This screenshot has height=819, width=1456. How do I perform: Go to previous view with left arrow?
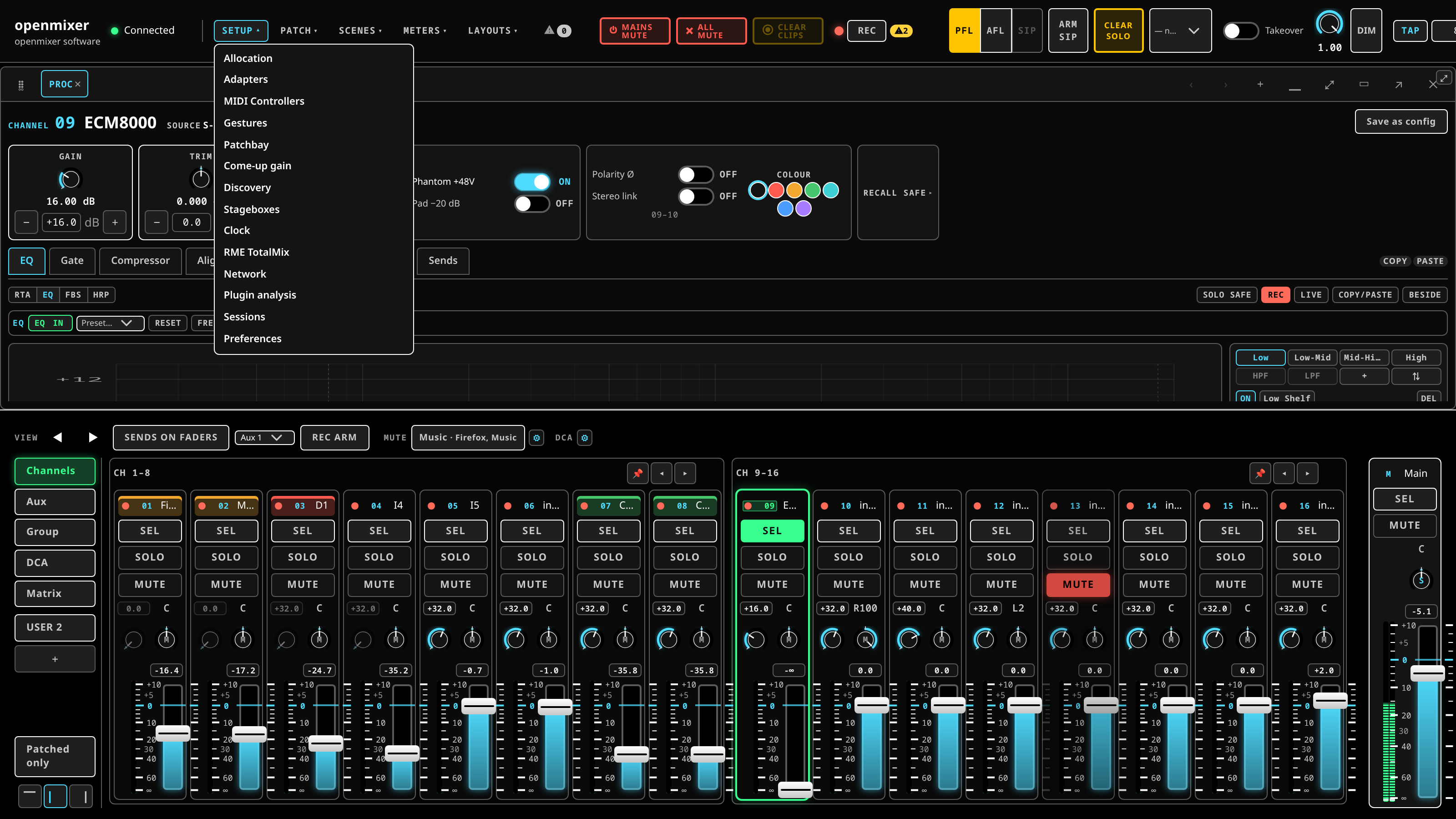pyautogui.click(x=58, y=437)
